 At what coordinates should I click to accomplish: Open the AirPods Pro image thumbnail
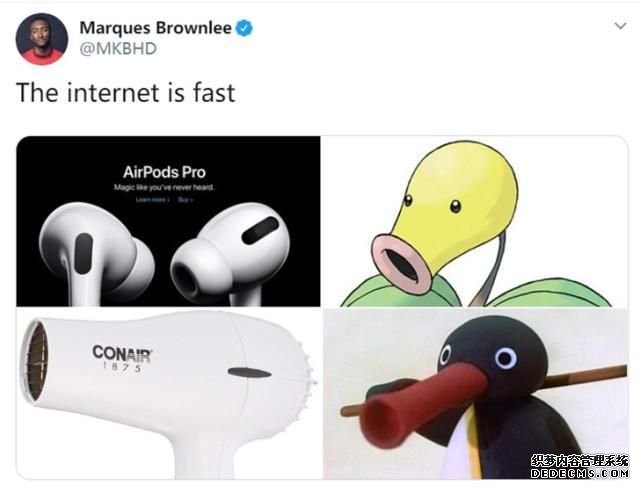click(168, 221)
